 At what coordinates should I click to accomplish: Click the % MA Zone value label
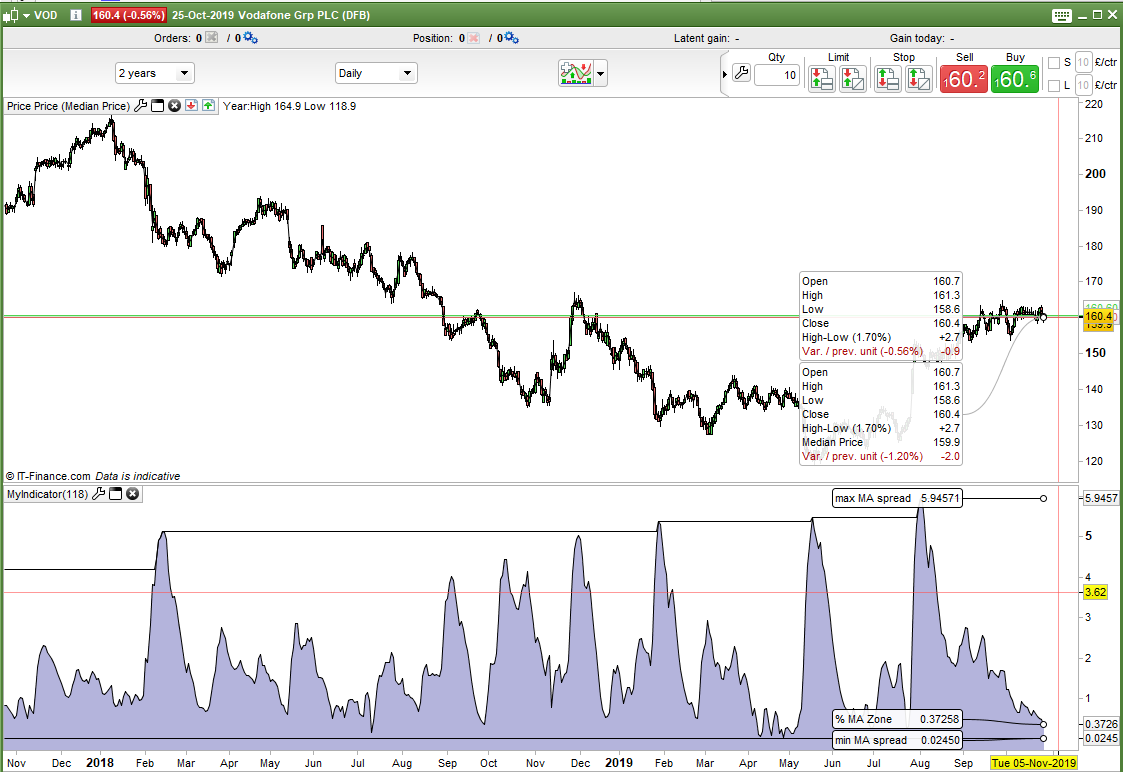(897, 719)
